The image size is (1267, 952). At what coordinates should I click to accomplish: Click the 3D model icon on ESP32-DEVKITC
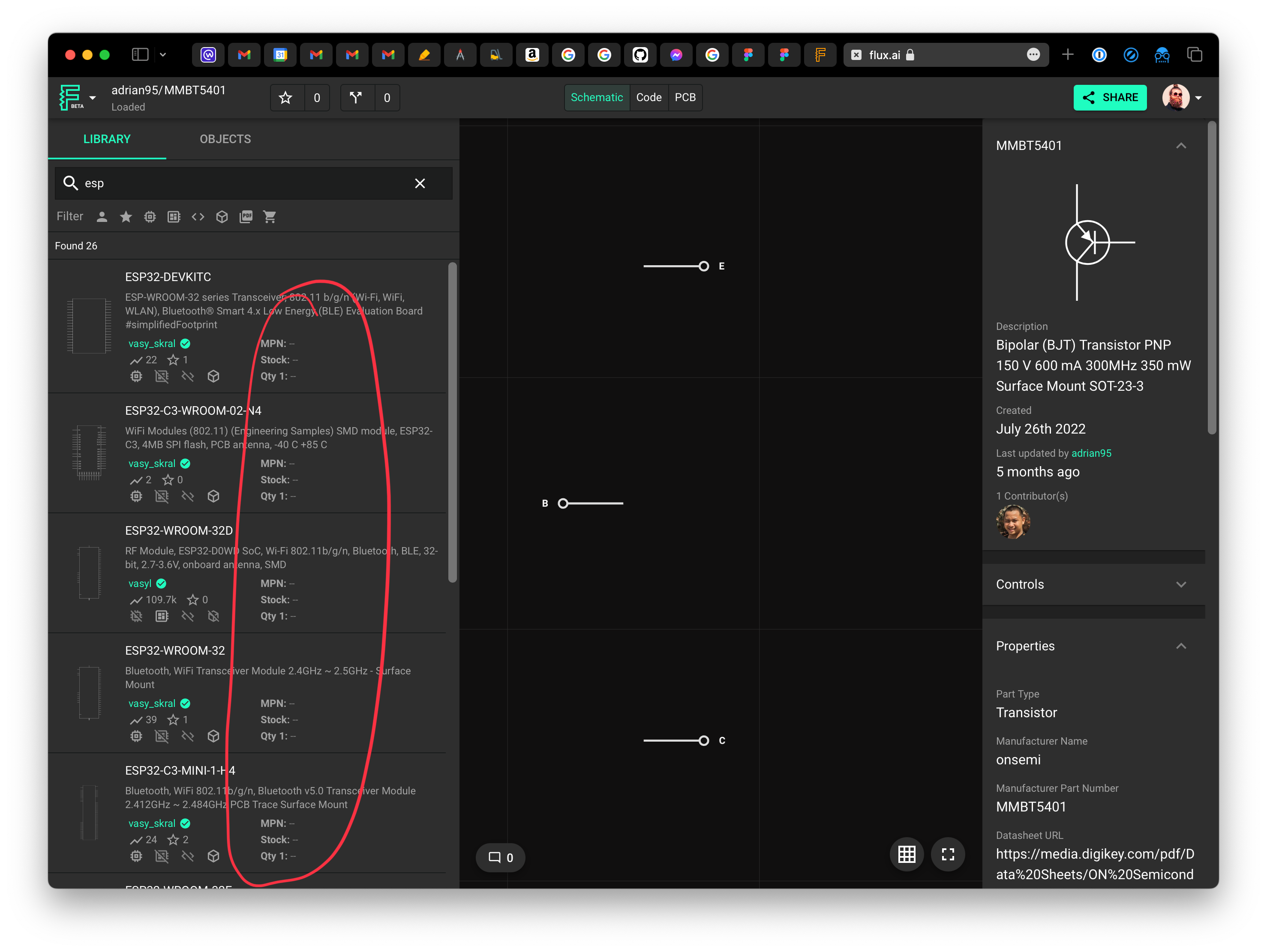213,377
